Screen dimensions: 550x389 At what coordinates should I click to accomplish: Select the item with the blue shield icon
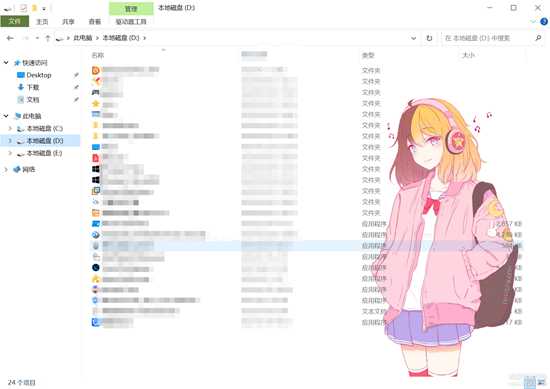click(x=96, y=301)
